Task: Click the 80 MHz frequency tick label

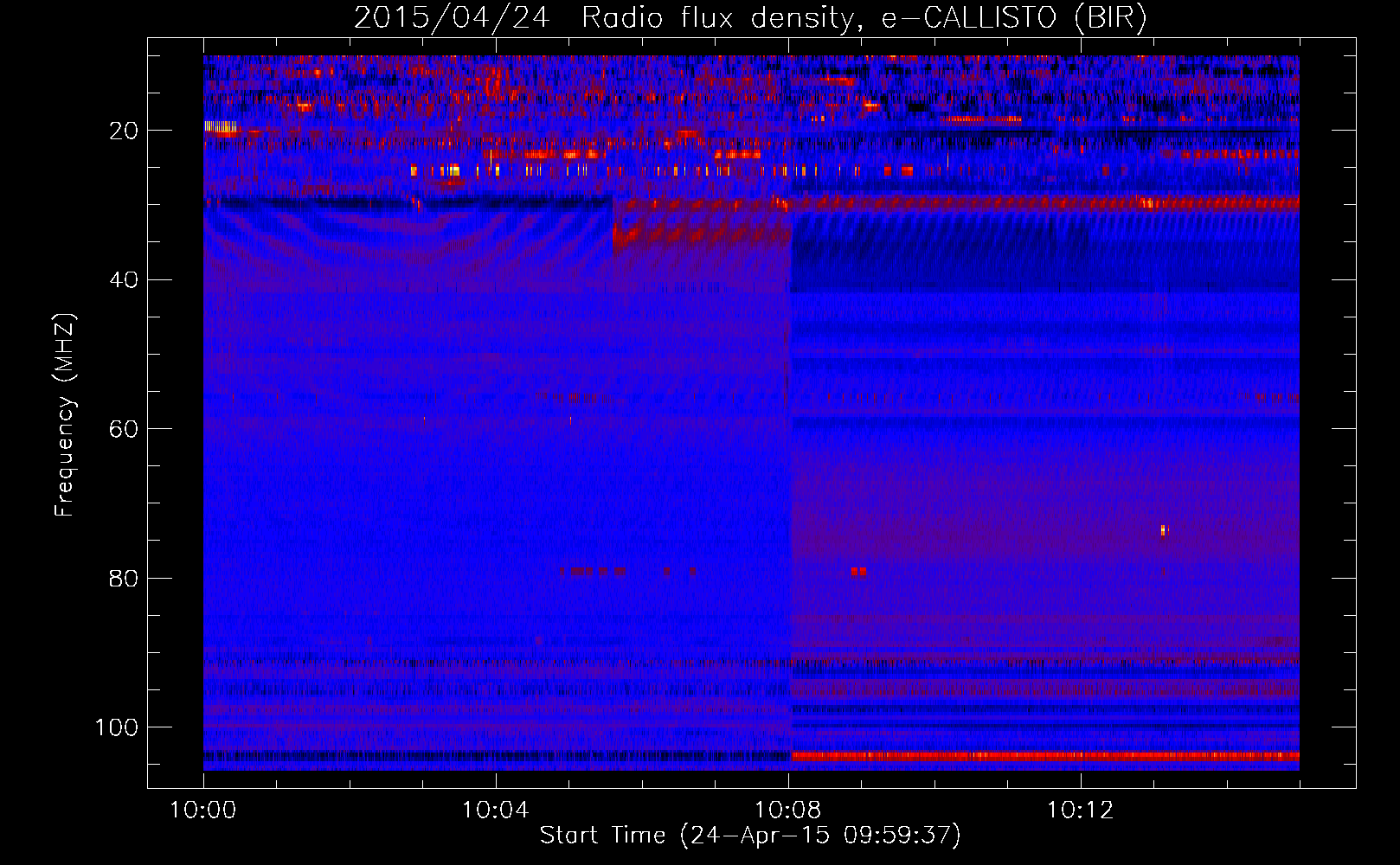Action: (125, 578)
